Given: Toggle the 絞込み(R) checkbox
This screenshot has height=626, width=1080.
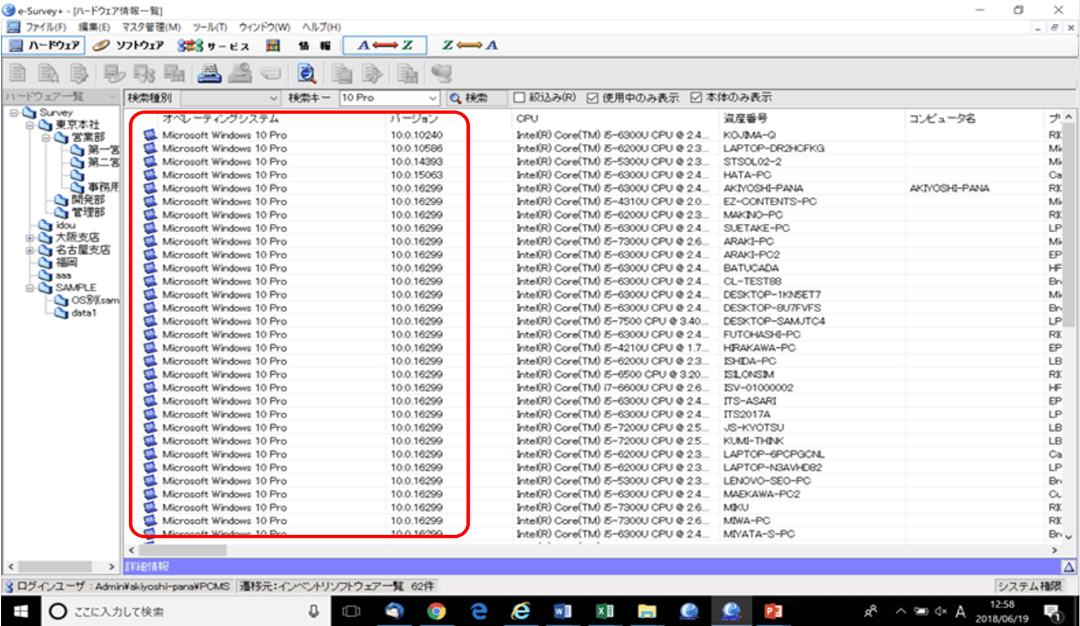Looking at the screenshot, I should [519, 98].
